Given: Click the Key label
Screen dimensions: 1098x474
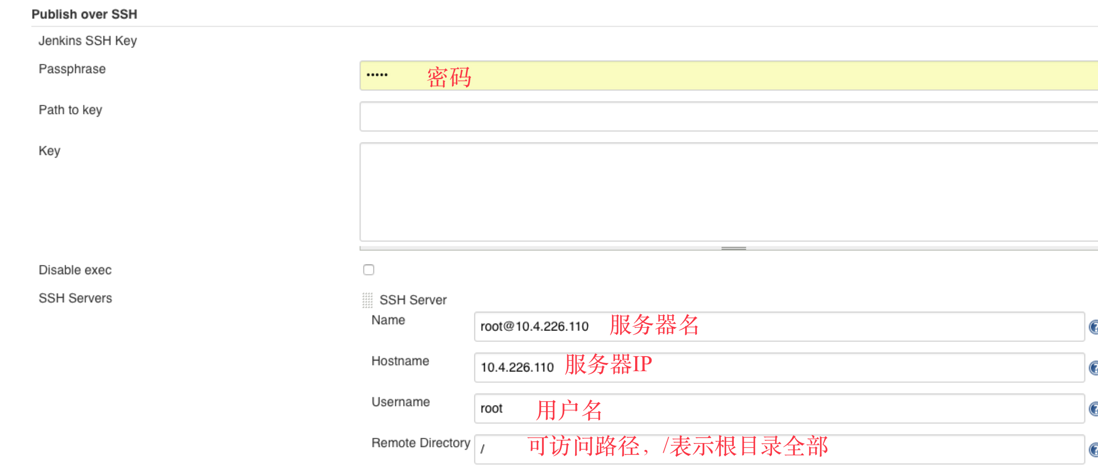Looking at the screenshot, I should 49,151.
